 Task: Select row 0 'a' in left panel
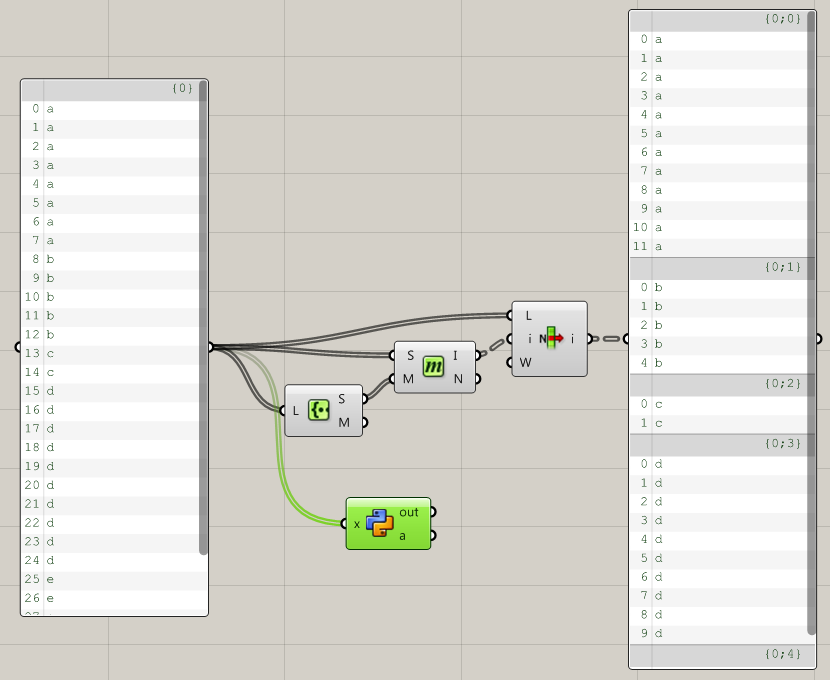tap(111, 109)
